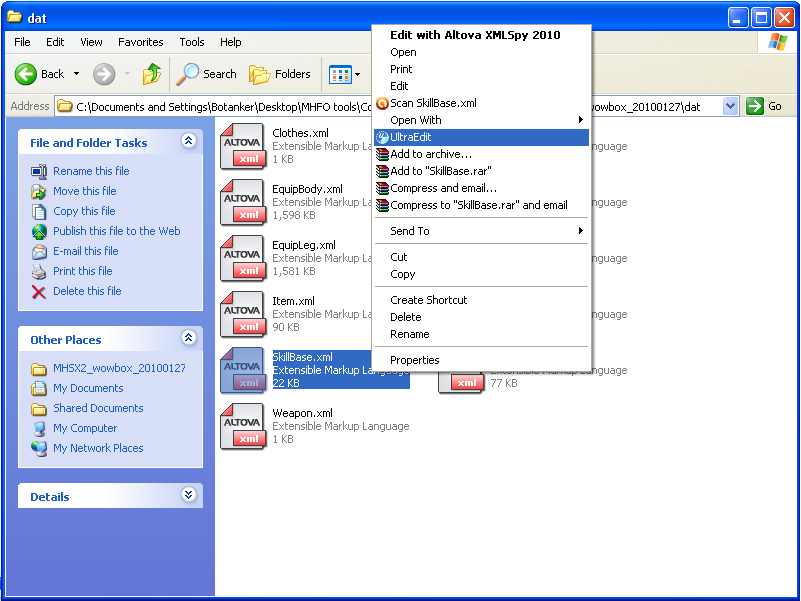Click Publish this file to the Web
The width and height of the screenshot is (801, 601).
click(x=116, y=231)
